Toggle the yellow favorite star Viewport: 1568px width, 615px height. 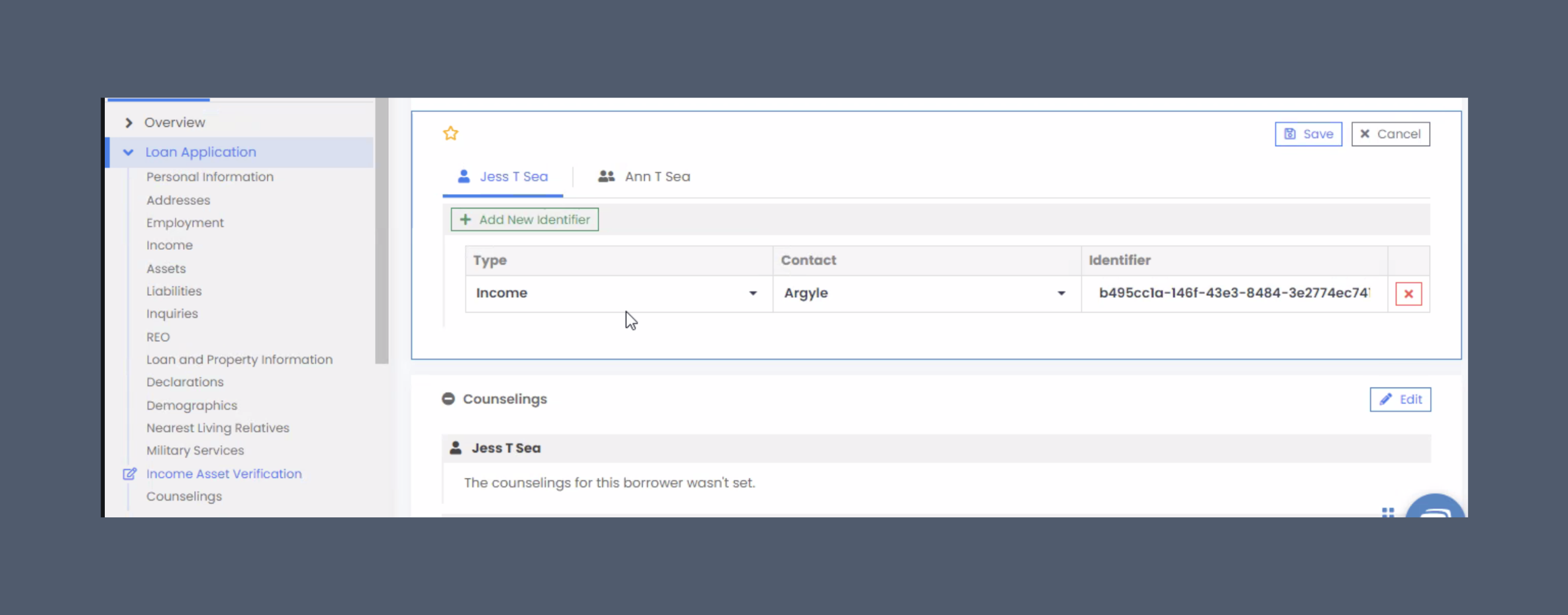click(x=451, y=133)
